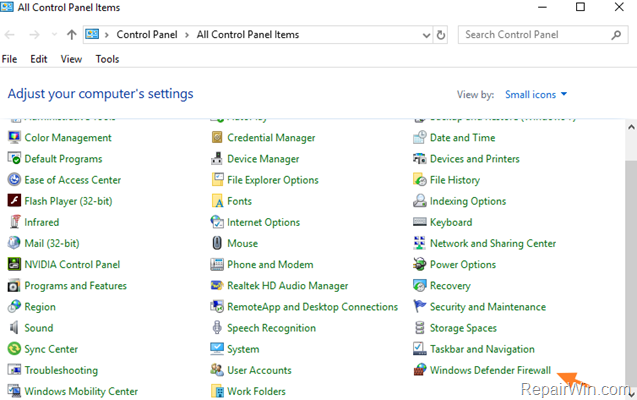This screenshot has height=400, width=637.
Task: Click the Forward navigation arrow
Action: click(35, 35)
